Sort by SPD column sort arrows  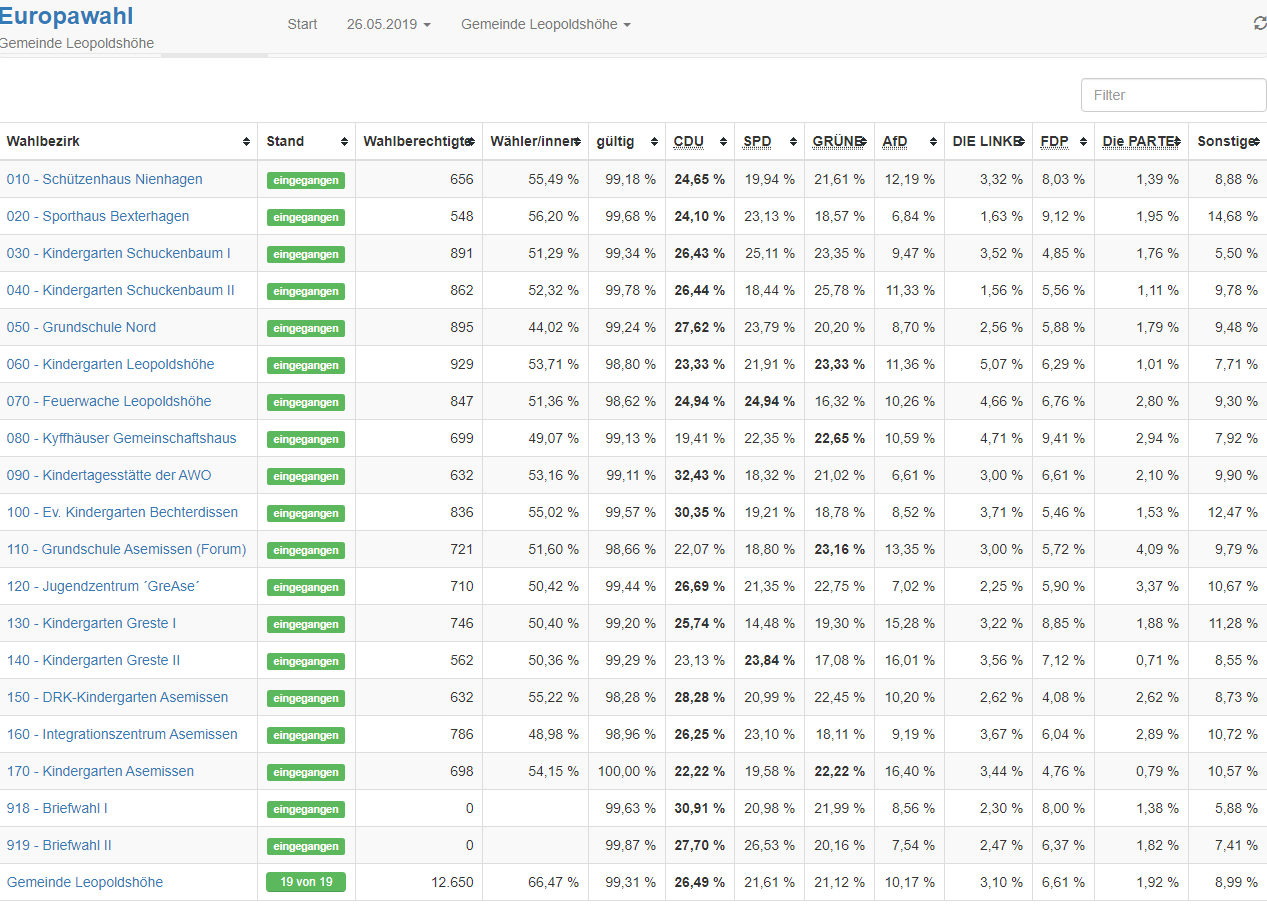click(793, 142)
